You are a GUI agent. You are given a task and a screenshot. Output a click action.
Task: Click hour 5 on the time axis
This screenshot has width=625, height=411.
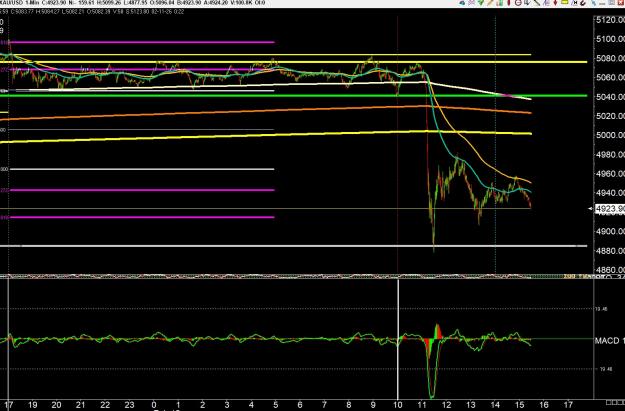(275, 405)
